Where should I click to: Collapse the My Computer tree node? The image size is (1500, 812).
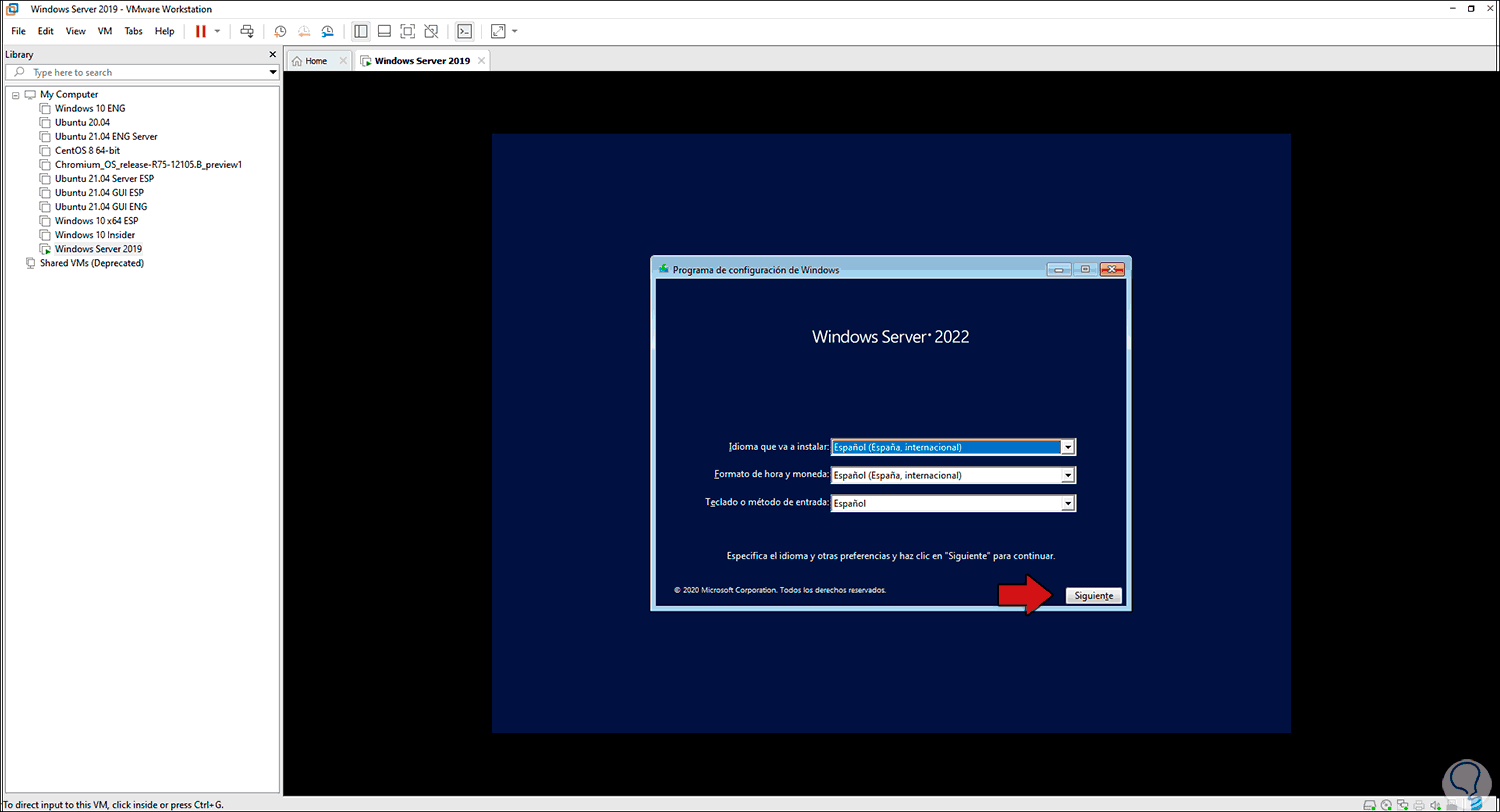tap(15, 94)
